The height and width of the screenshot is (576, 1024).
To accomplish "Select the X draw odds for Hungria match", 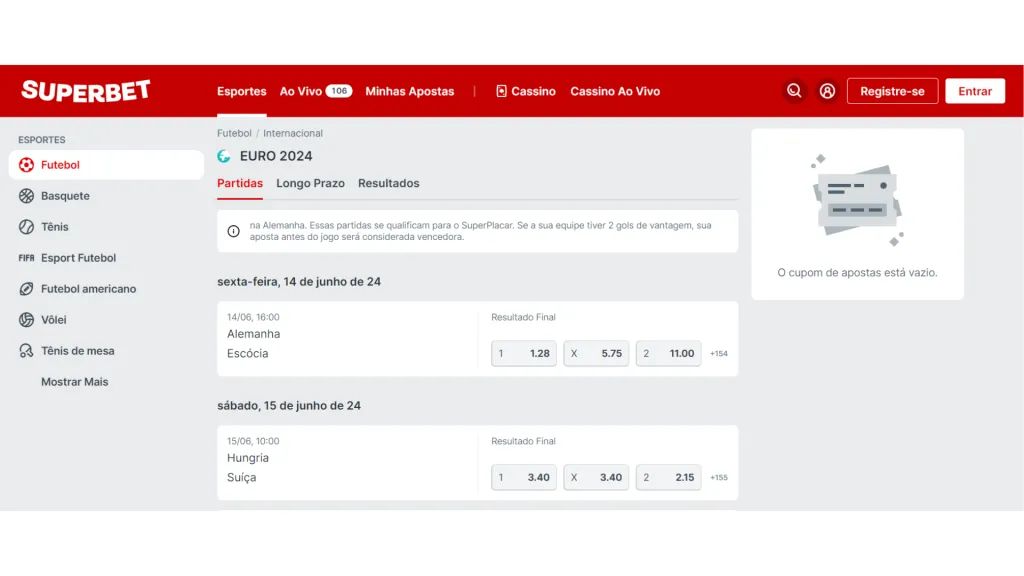I will [596, 477].
